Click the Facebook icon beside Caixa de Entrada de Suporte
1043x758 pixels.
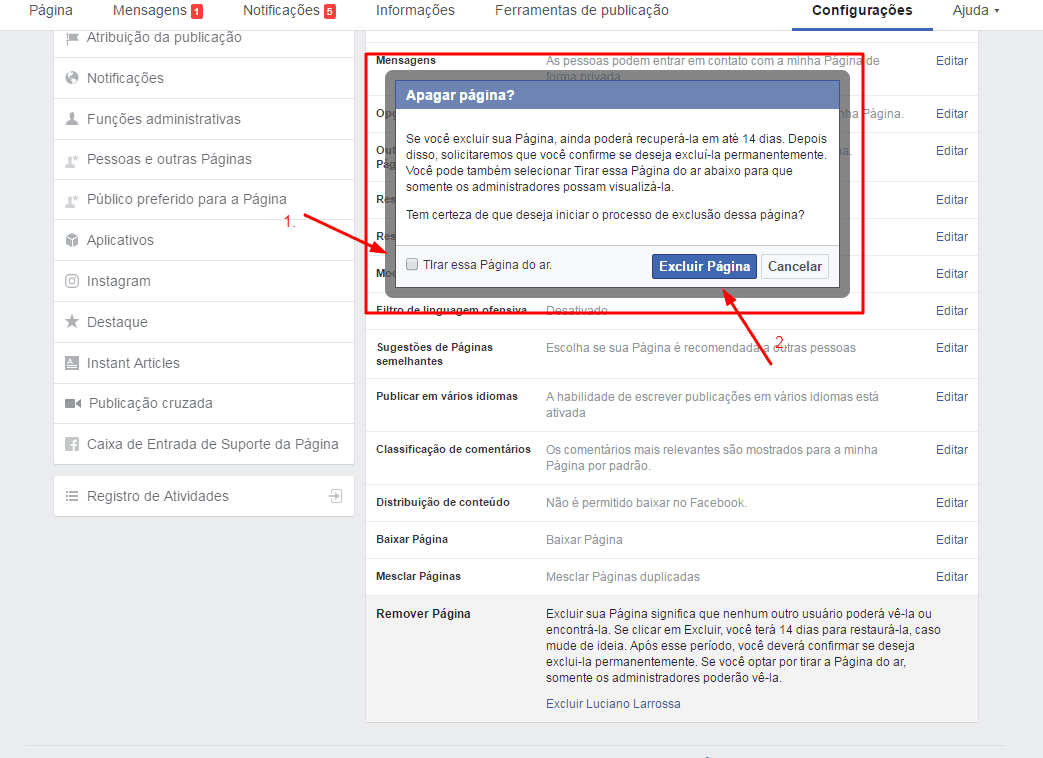coord(72,444)
